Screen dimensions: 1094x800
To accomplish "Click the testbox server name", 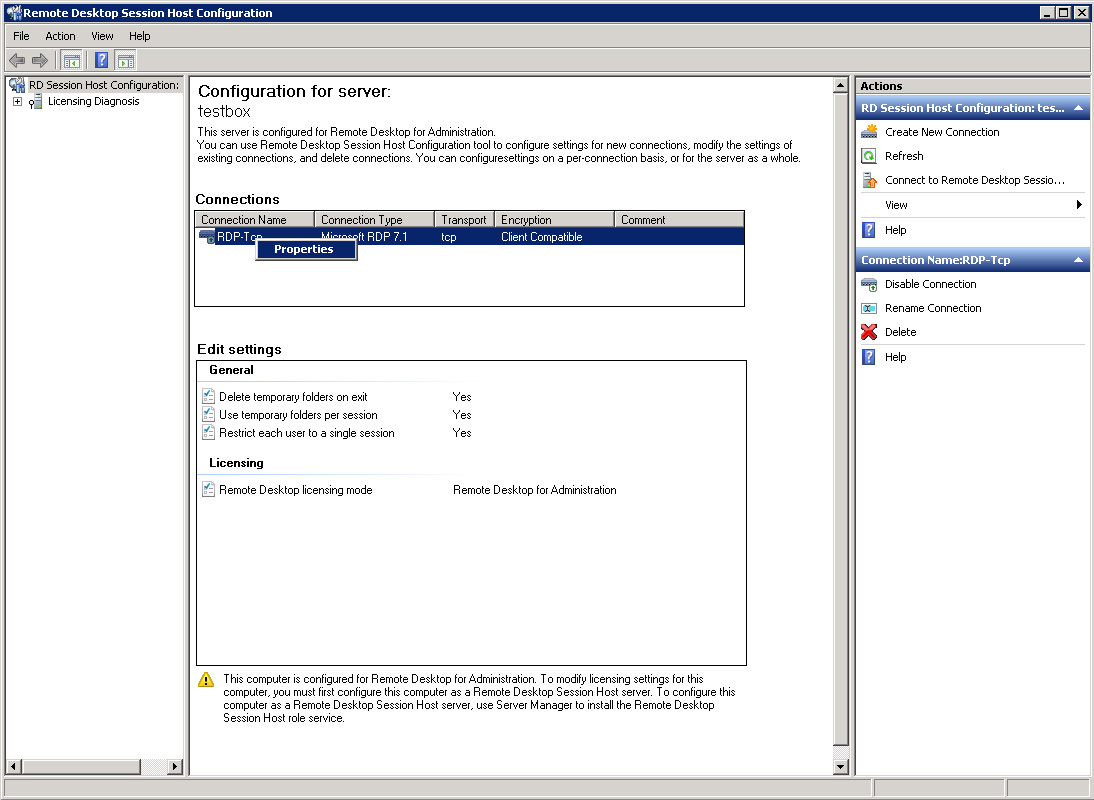I will tap(224, 112).
